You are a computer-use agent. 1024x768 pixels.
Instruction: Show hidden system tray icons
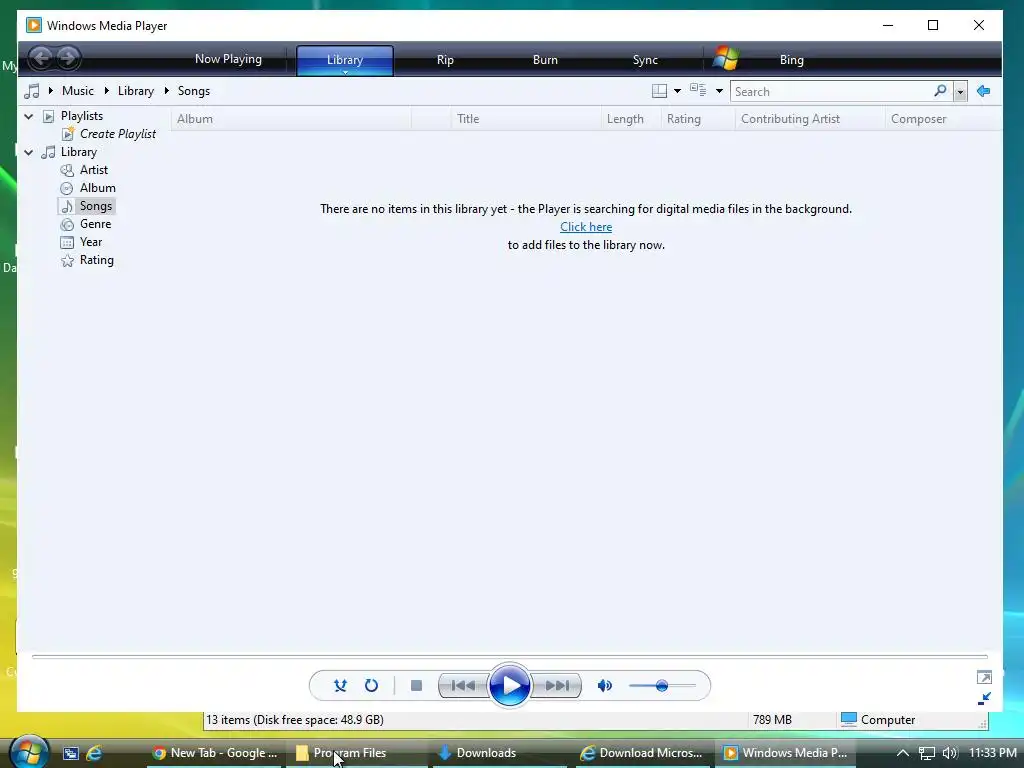coord(903,753)
